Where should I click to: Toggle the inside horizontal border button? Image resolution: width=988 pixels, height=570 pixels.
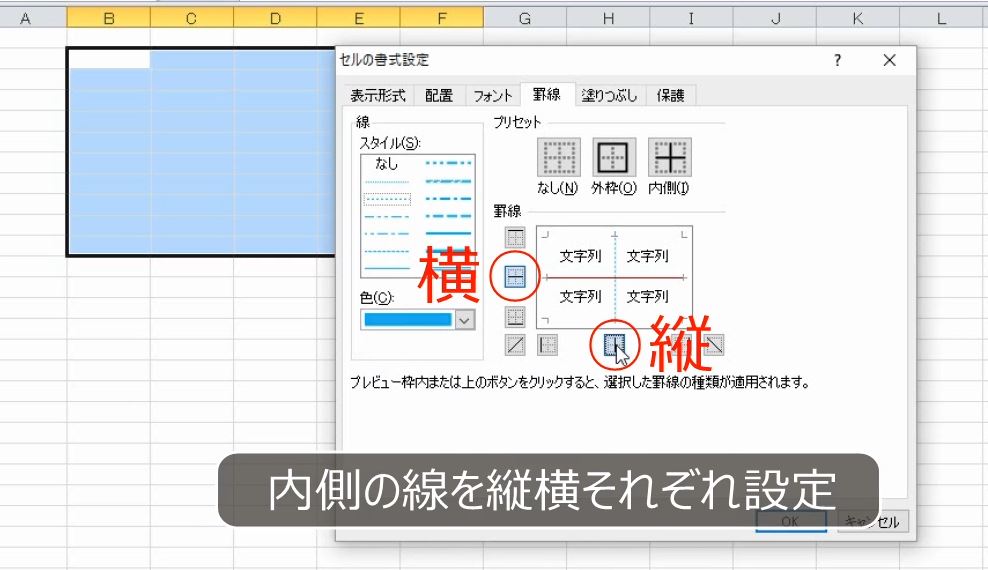(x=515, y=276)
